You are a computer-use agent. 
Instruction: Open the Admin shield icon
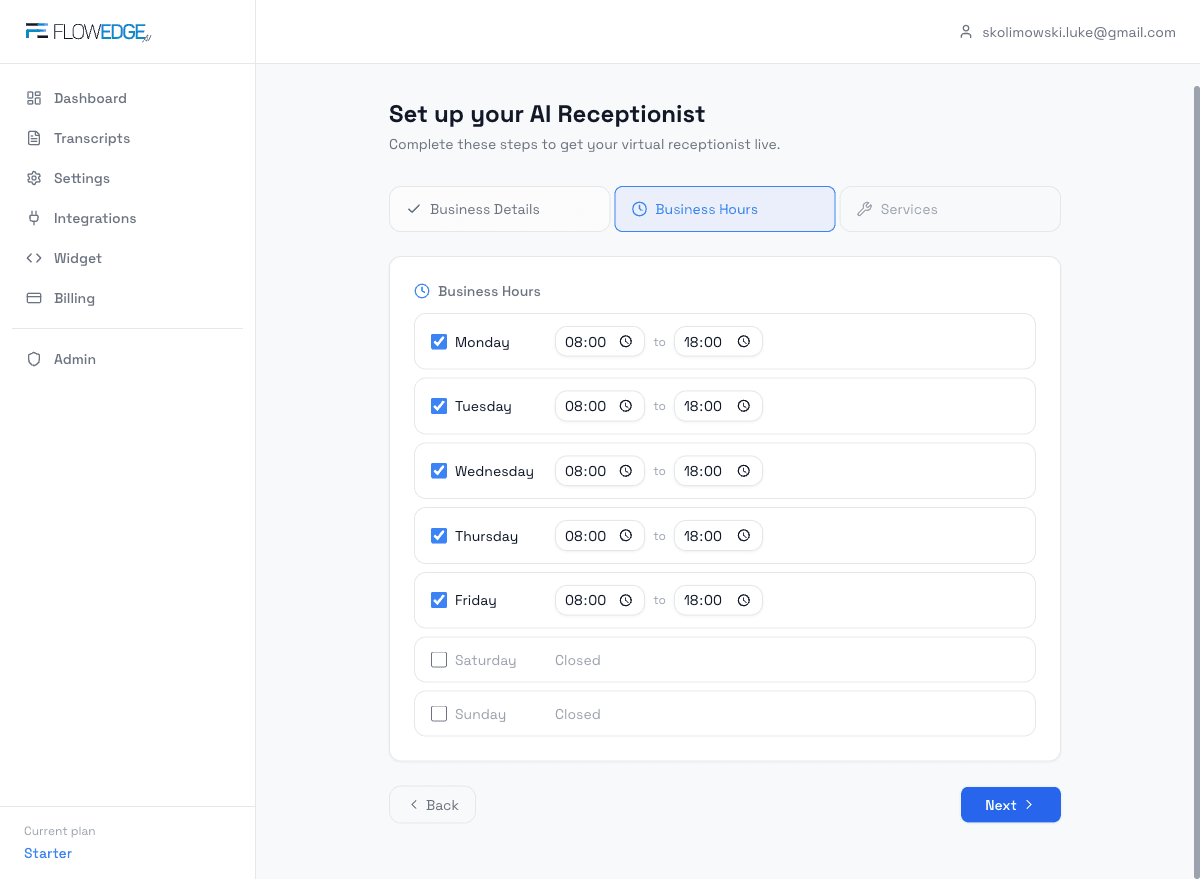[x=33, y=359]
